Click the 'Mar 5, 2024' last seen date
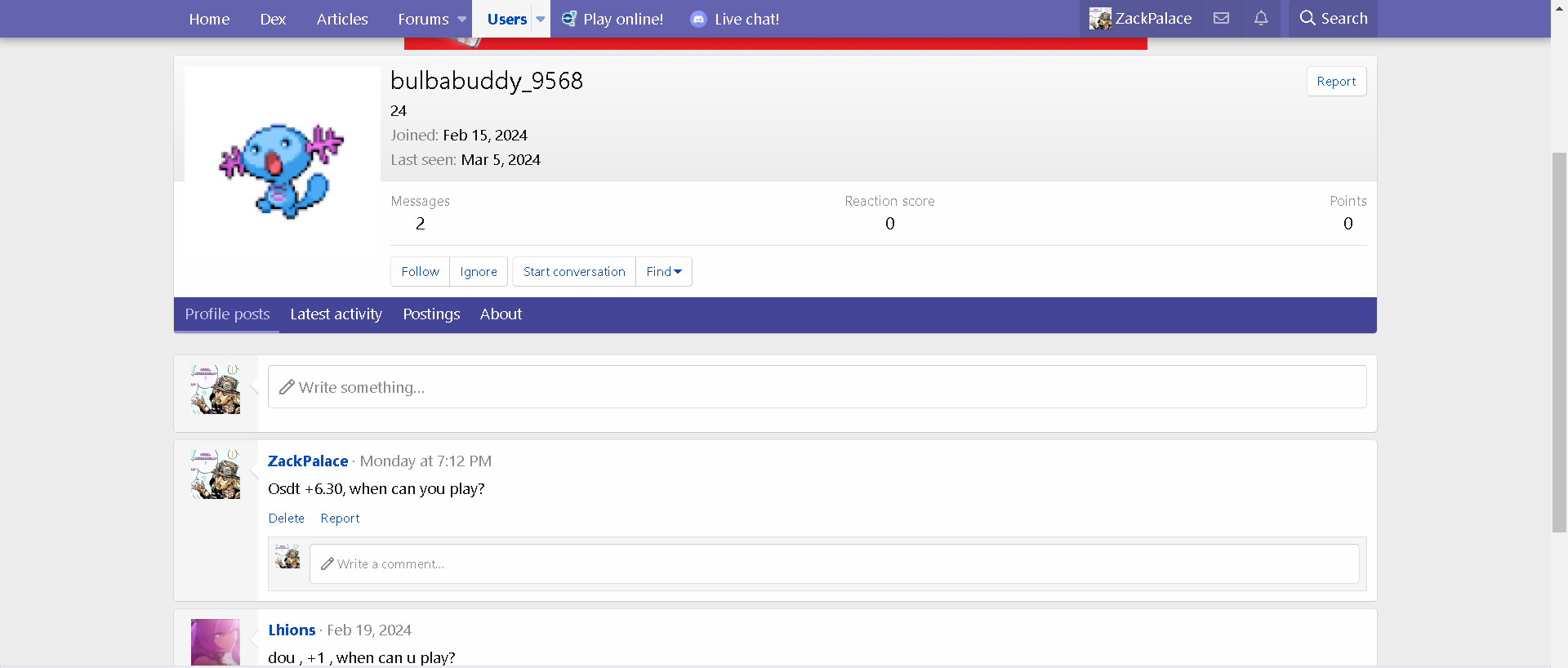1568x668 pixels. (501, 159)
